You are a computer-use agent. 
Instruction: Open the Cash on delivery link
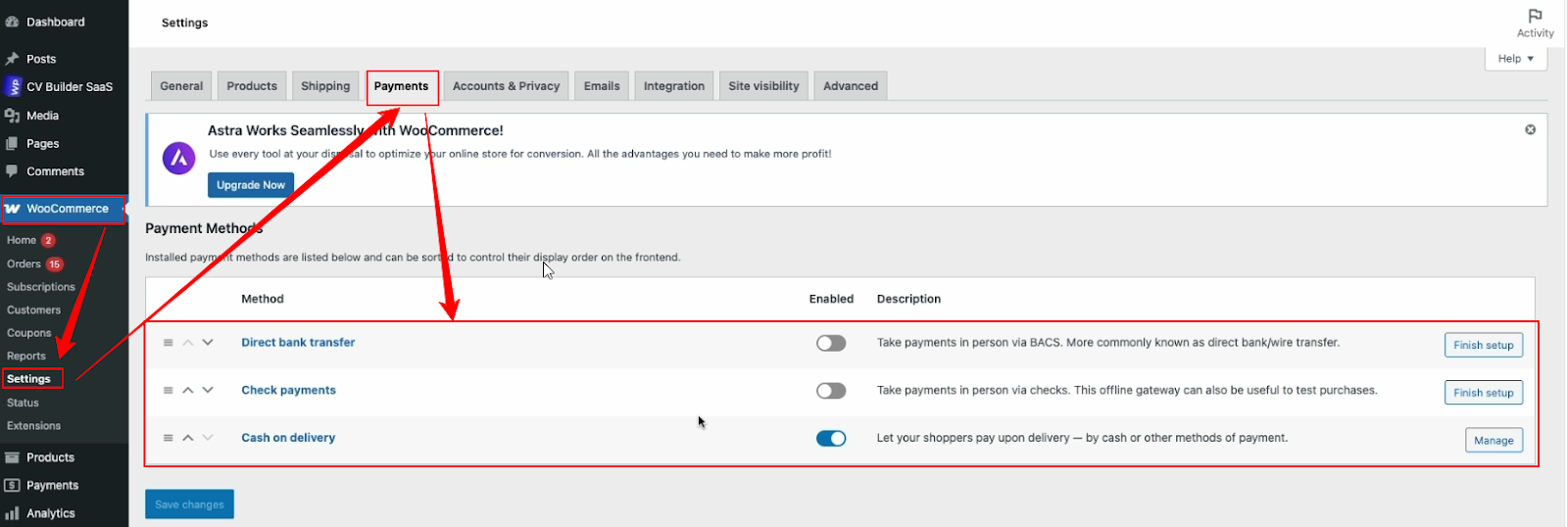[288, 438]
